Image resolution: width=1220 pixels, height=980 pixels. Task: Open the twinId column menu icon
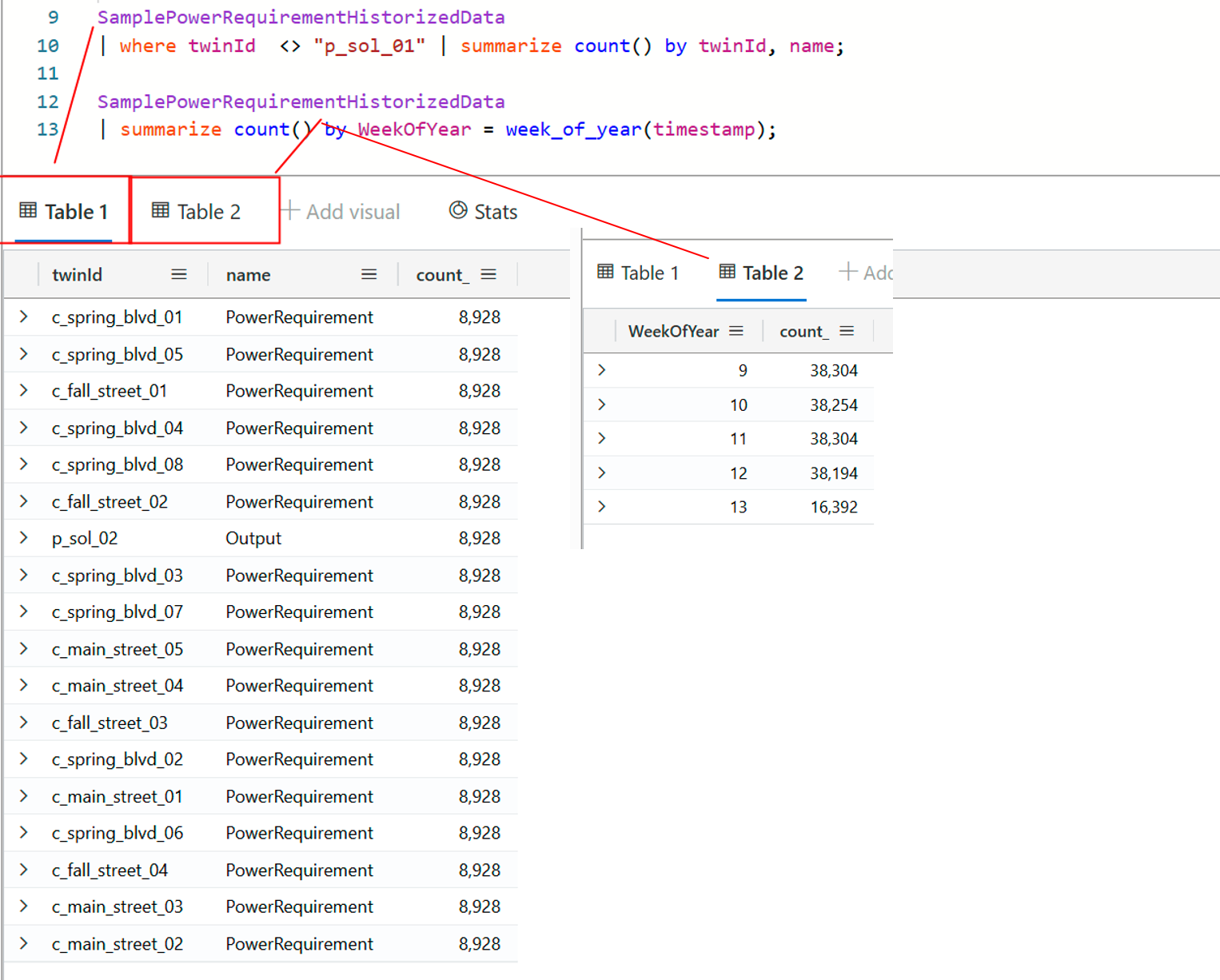tap(179, 273)
